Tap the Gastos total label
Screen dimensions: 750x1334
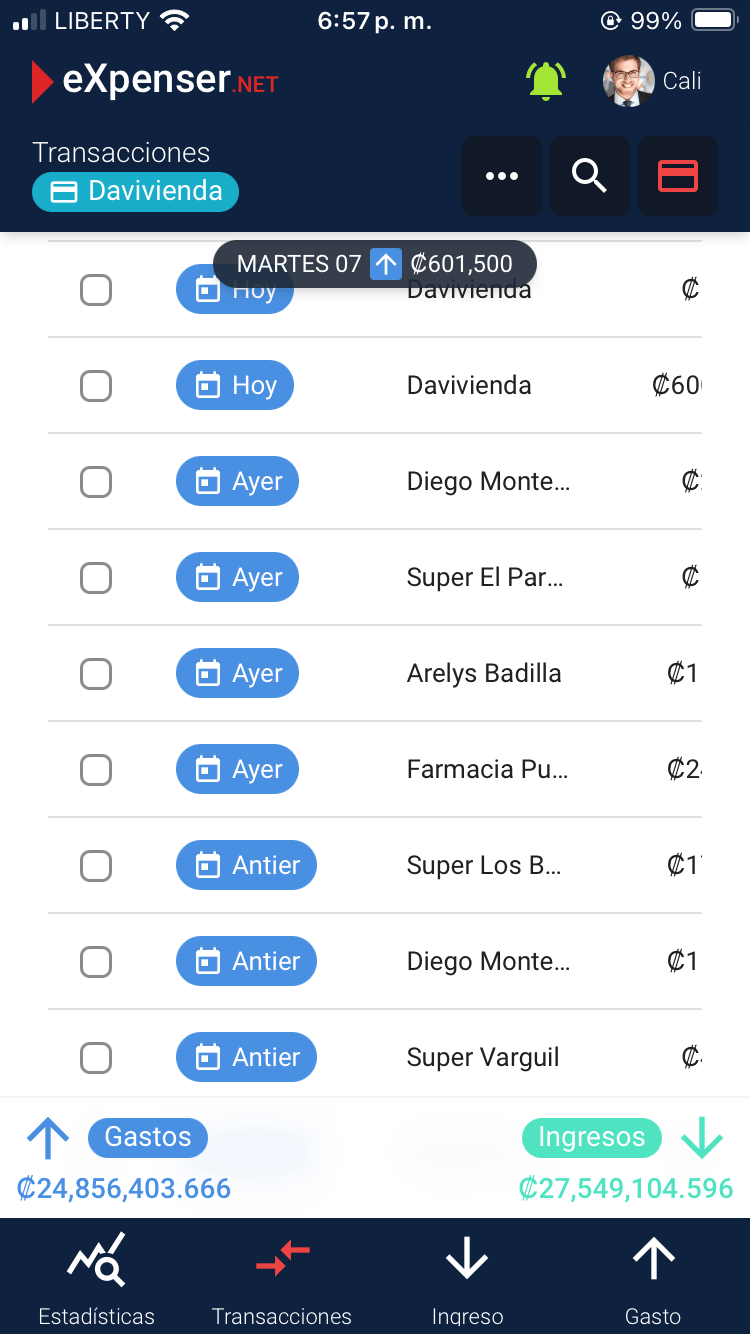coord(148,1137)
